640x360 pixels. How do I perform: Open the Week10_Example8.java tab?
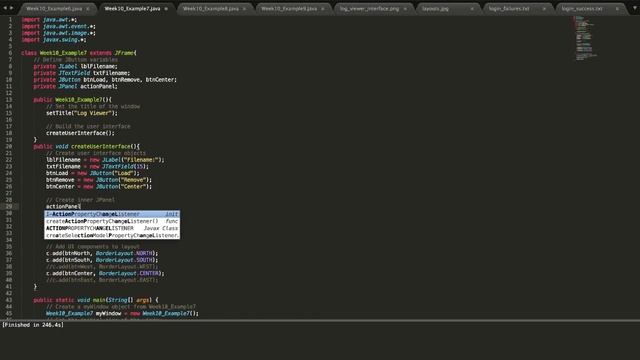[x=211, y=9]
